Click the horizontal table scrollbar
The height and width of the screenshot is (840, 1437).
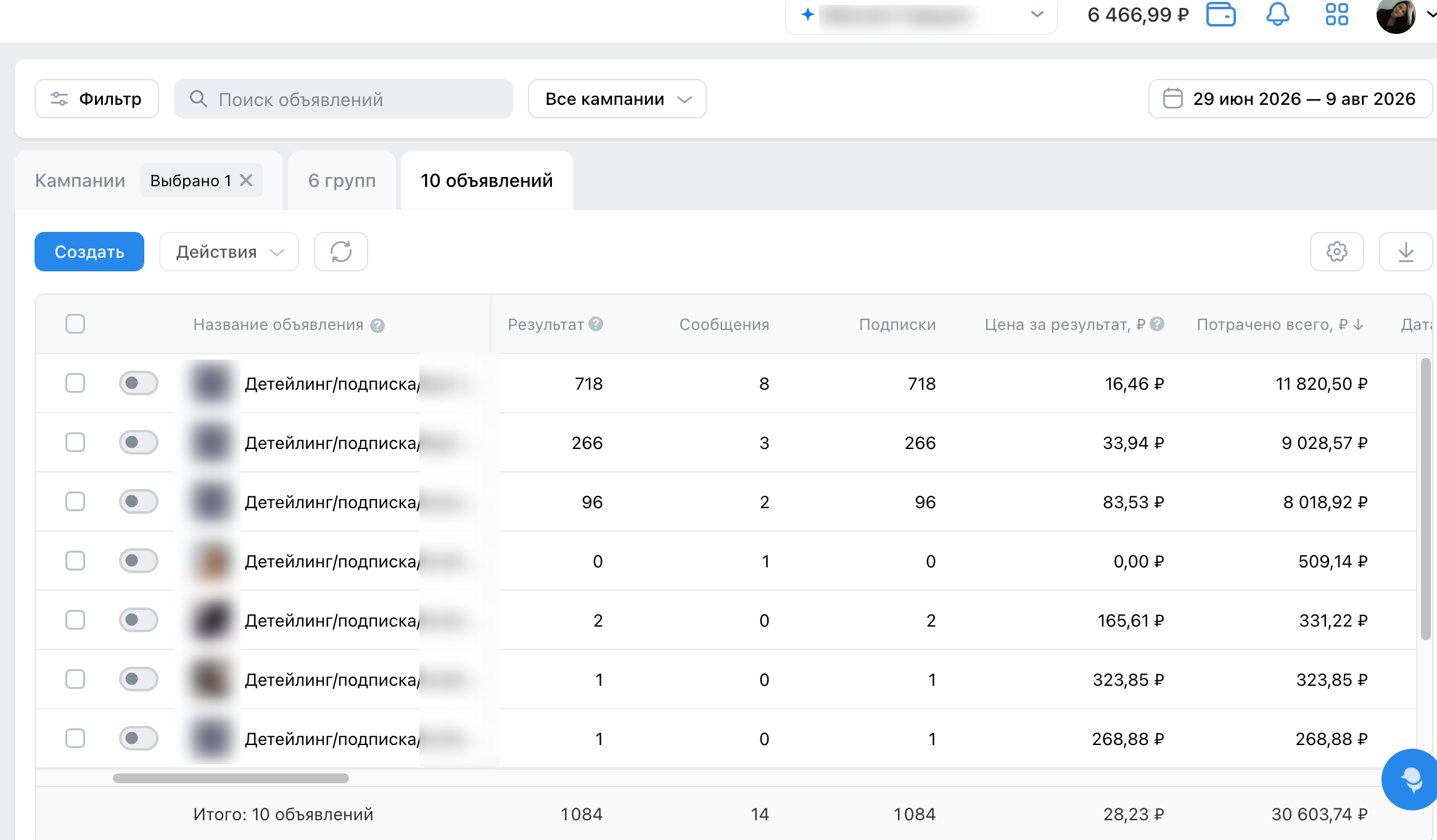(231, 778)
